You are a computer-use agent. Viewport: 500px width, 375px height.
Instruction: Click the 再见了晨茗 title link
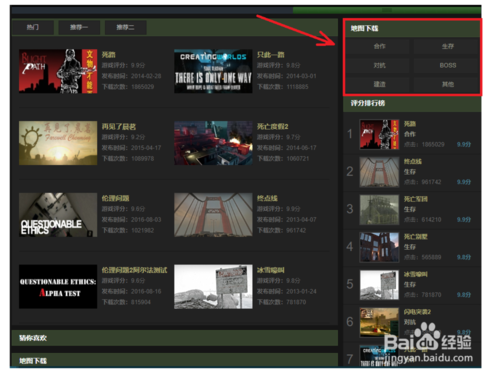point(119,127)
